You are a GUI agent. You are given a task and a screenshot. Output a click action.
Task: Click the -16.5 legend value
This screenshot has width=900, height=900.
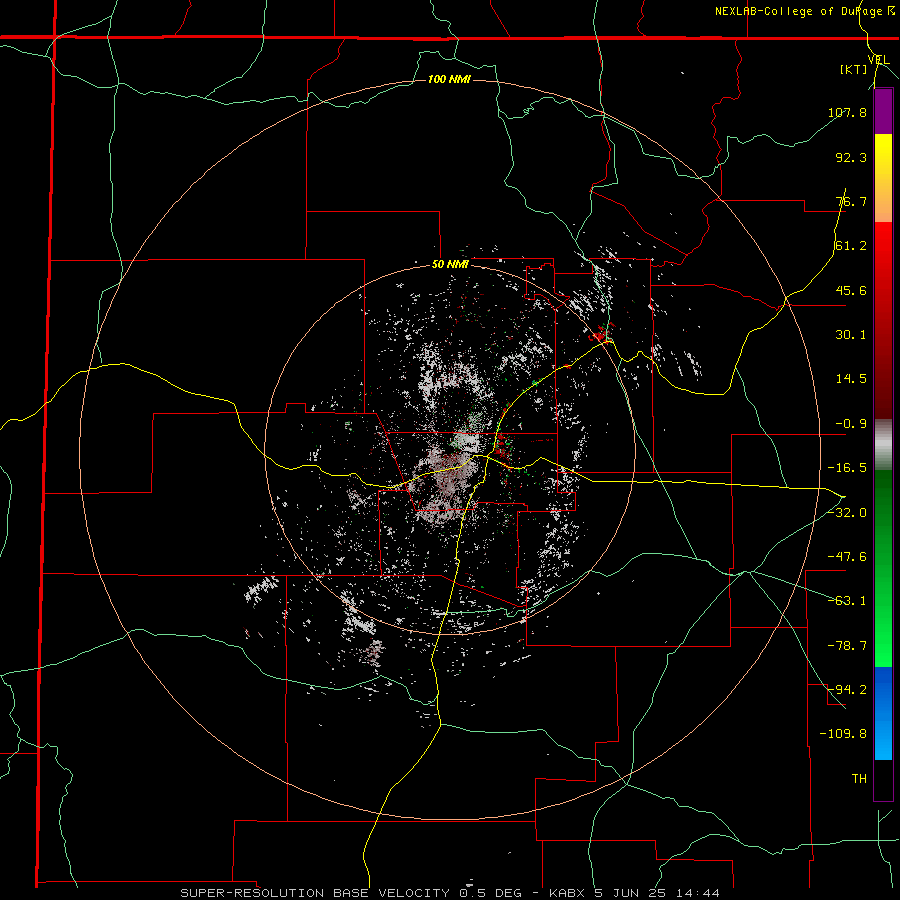point(847,468)
